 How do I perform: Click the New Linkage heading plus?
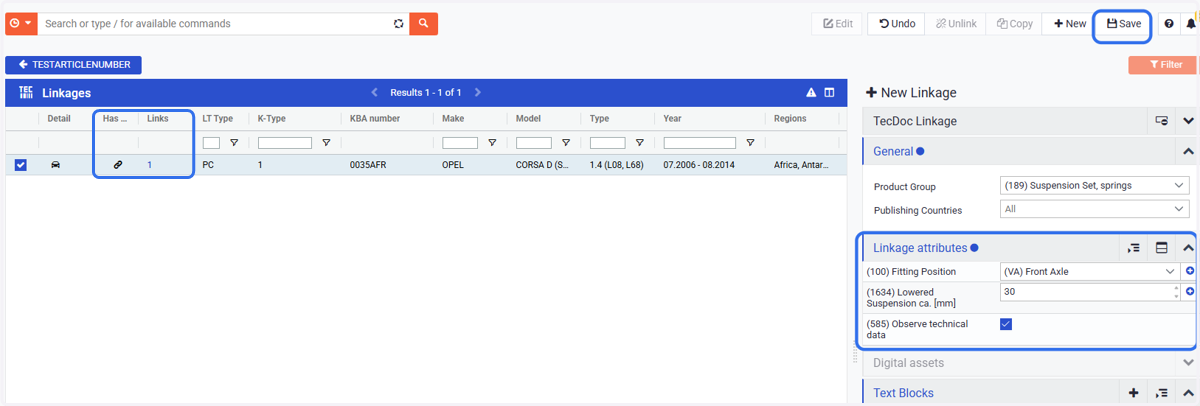(x=871, y=93)
